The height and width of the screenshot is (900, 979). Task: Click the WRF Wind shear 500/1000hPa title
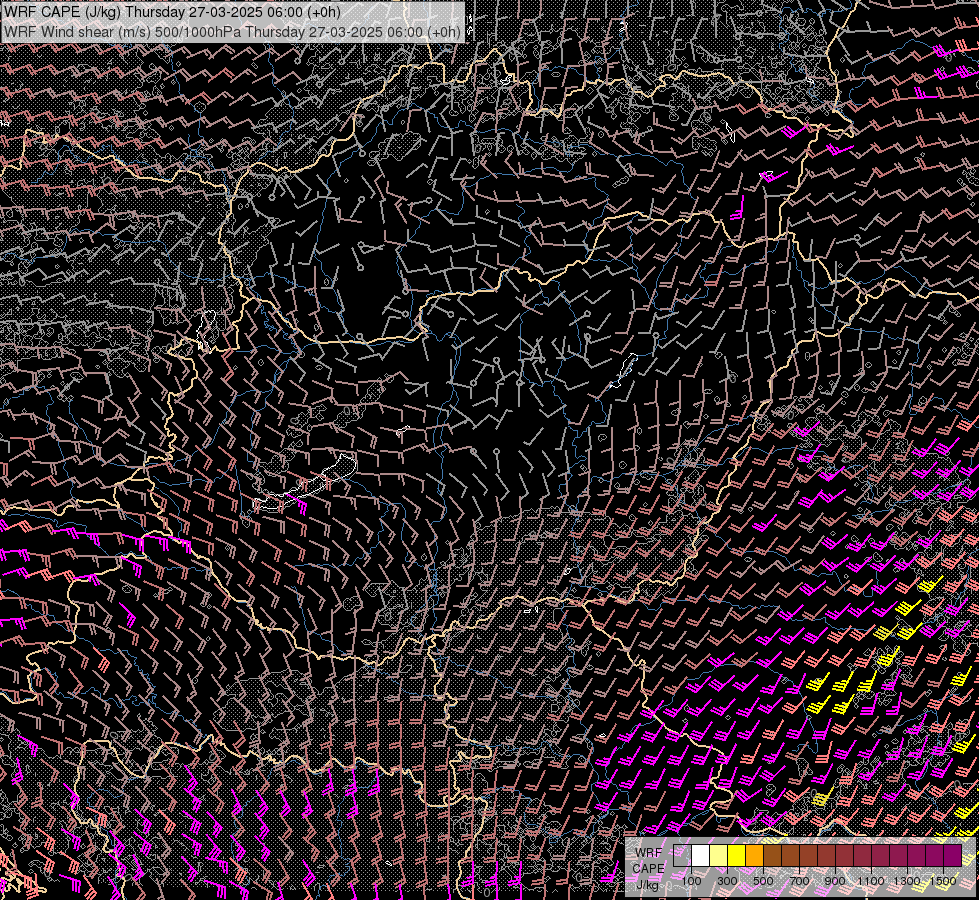(232, 32)
